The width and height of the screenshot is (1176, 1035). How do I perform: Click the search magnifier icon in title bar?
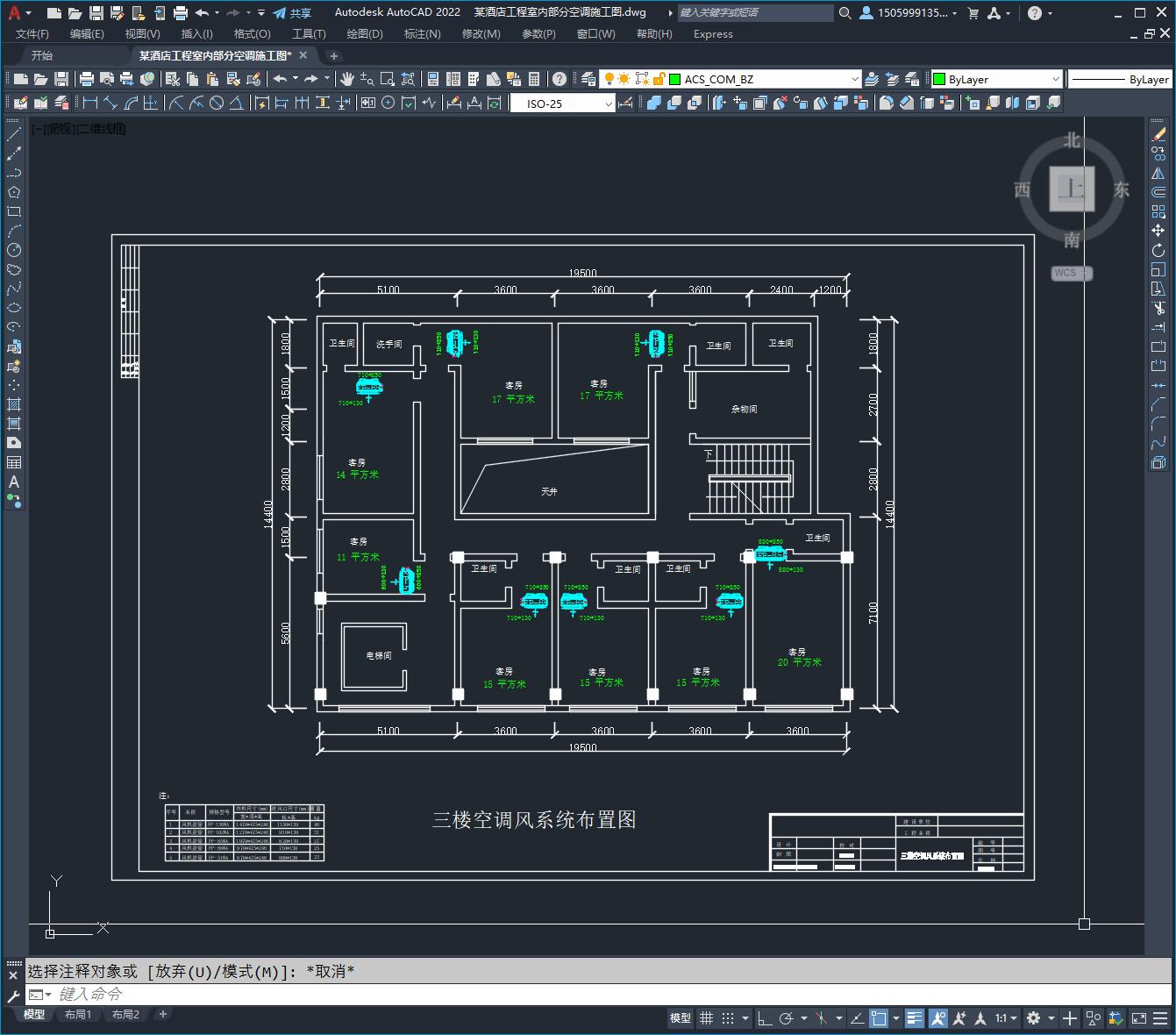click(x=845, y=13)
